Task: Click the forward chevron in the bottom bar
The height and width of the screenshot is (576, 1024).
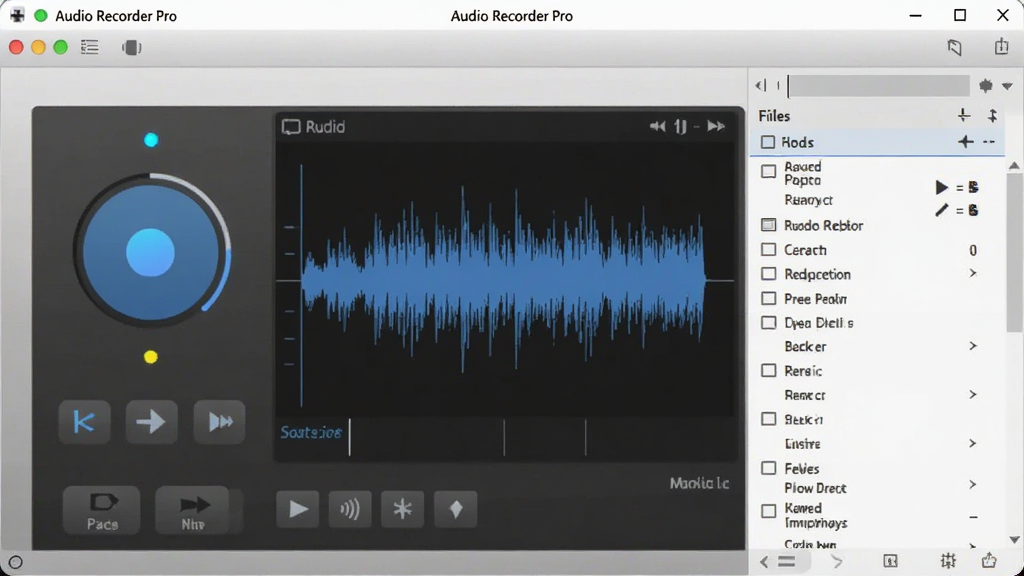Action: [x=837, y=562]
